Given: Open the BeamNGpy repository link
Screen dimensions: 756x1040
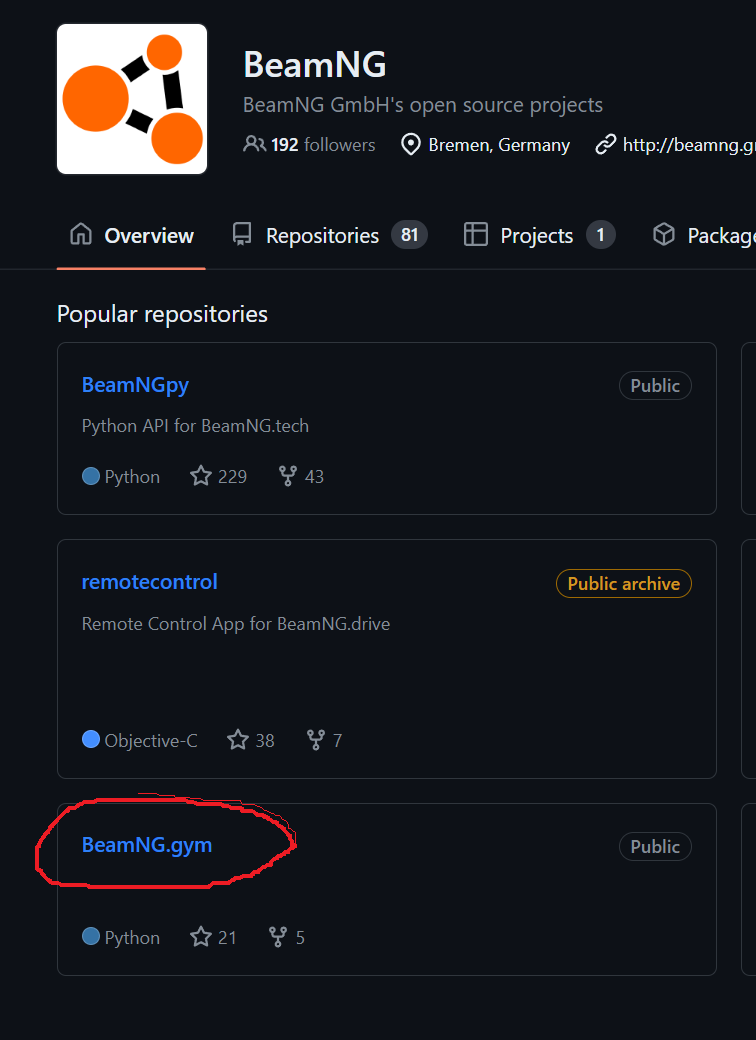Looking at the screenshot, I should tap(135, 385).
